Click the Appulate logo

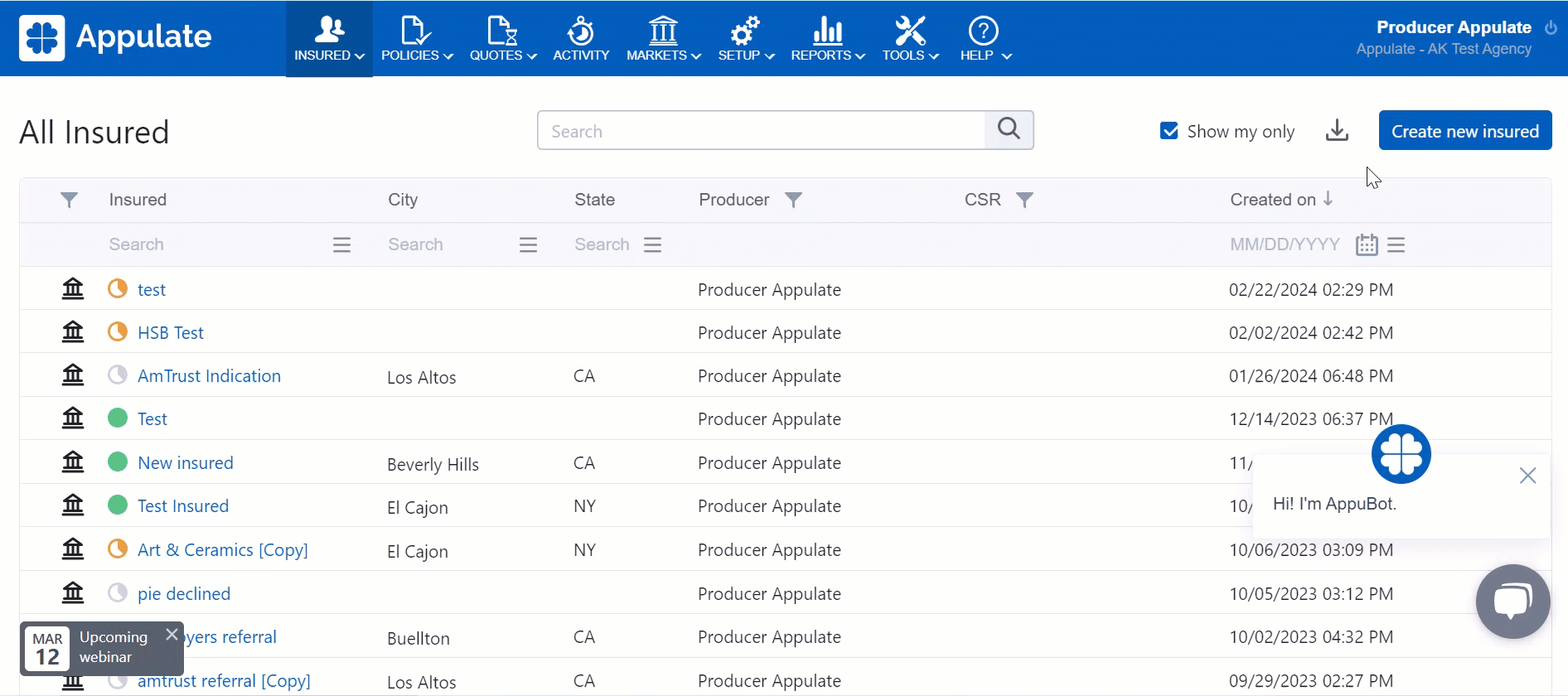click(x=115, y=37)
